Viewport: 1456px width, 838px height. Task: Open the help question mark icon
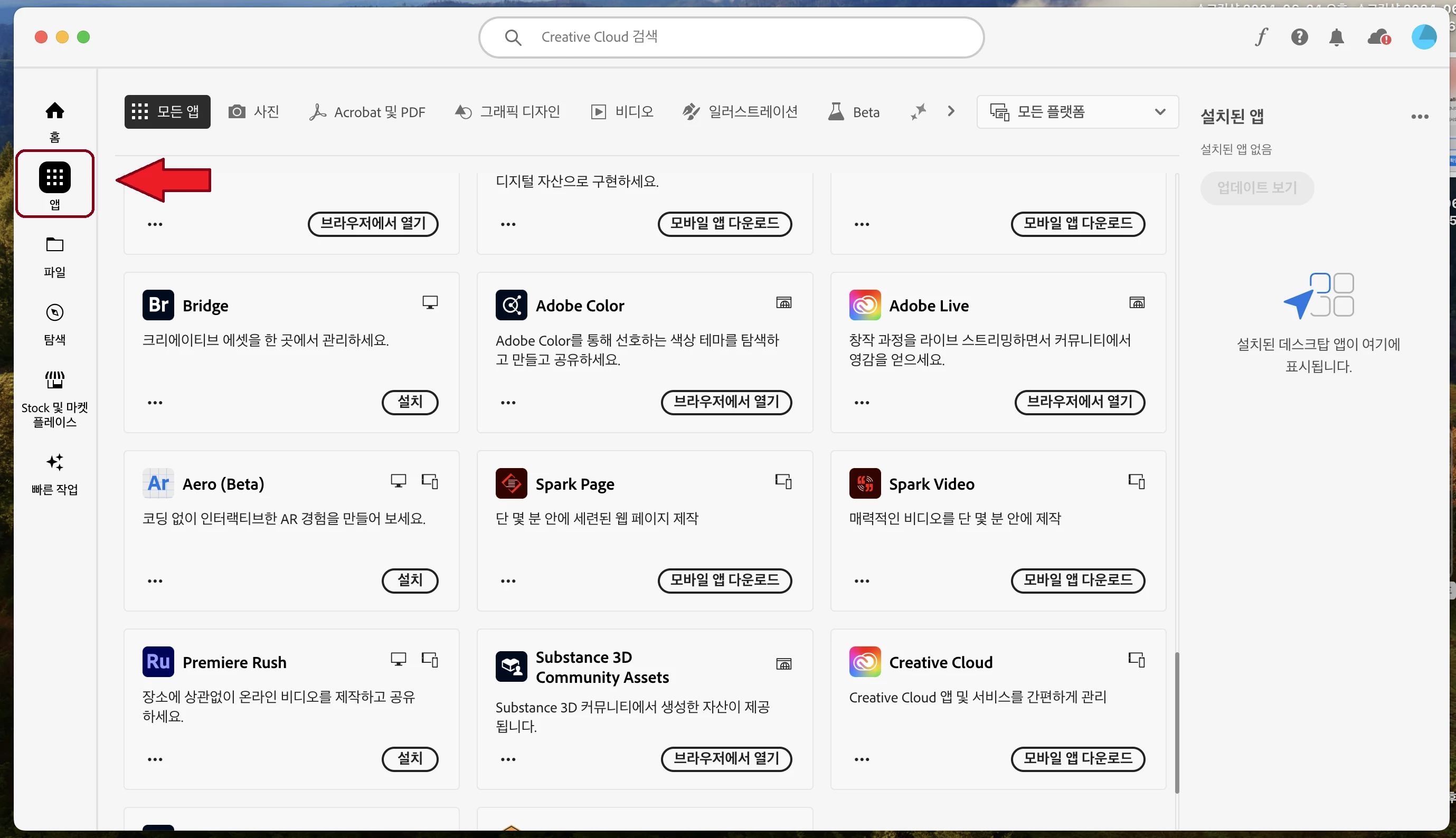(x=1299, y=37)
